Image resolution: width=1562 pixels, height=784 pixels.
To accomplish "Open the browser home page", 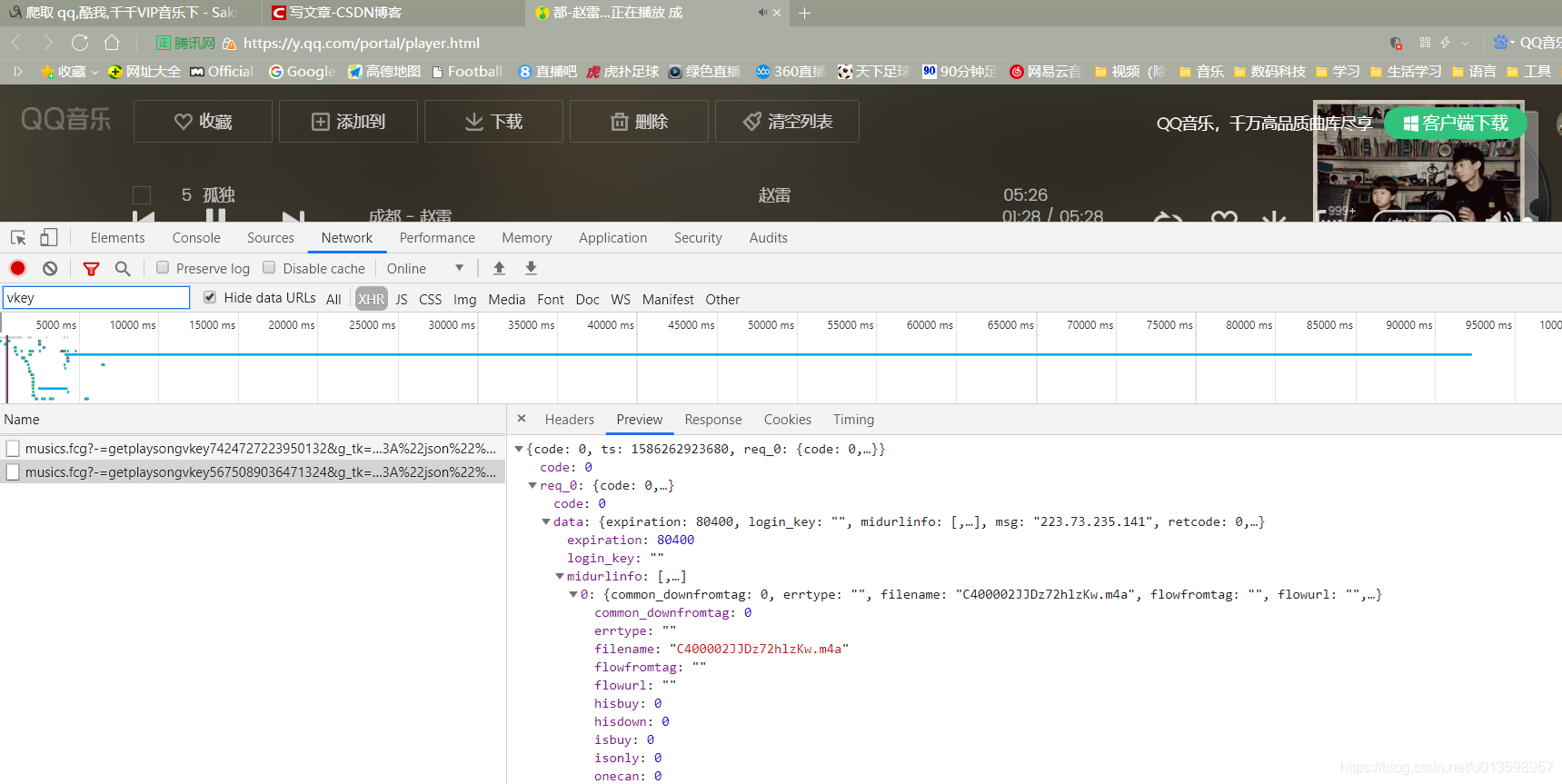I will [112, 43].
